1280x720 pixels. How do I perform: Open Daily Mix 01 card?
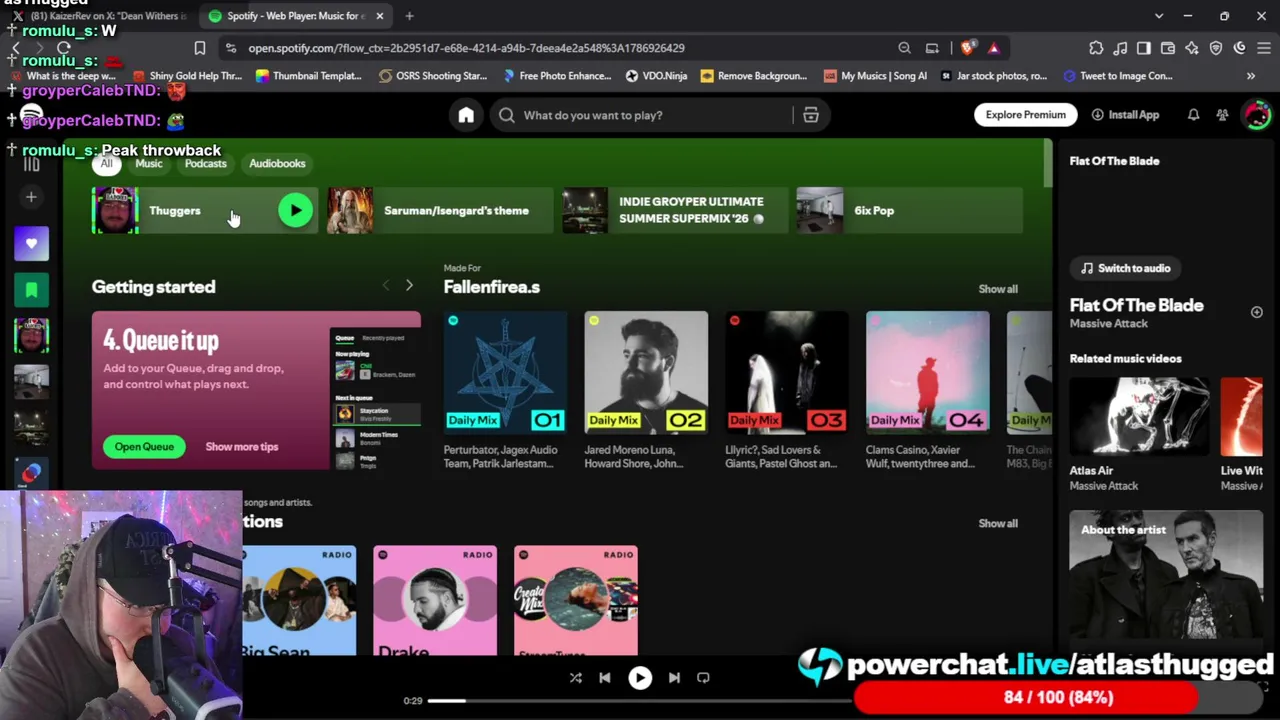[x=505, y=391]
